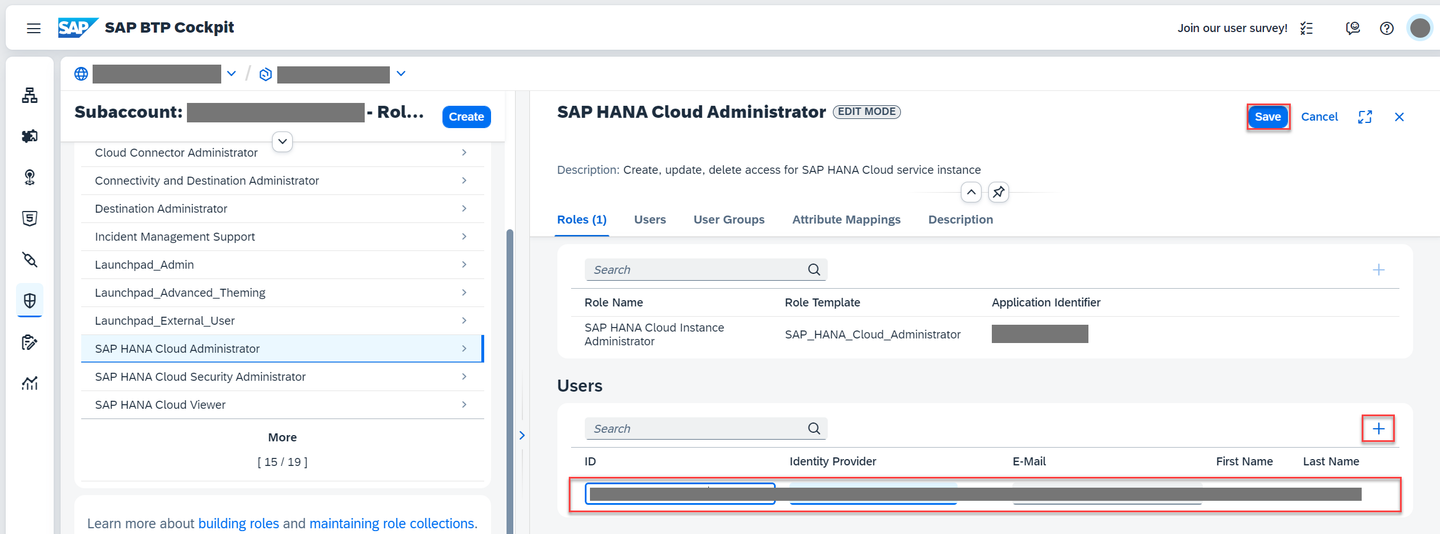Click the Role Name column header
The height and width of the screenshot is (534, 1440).
tap(614, 303)
